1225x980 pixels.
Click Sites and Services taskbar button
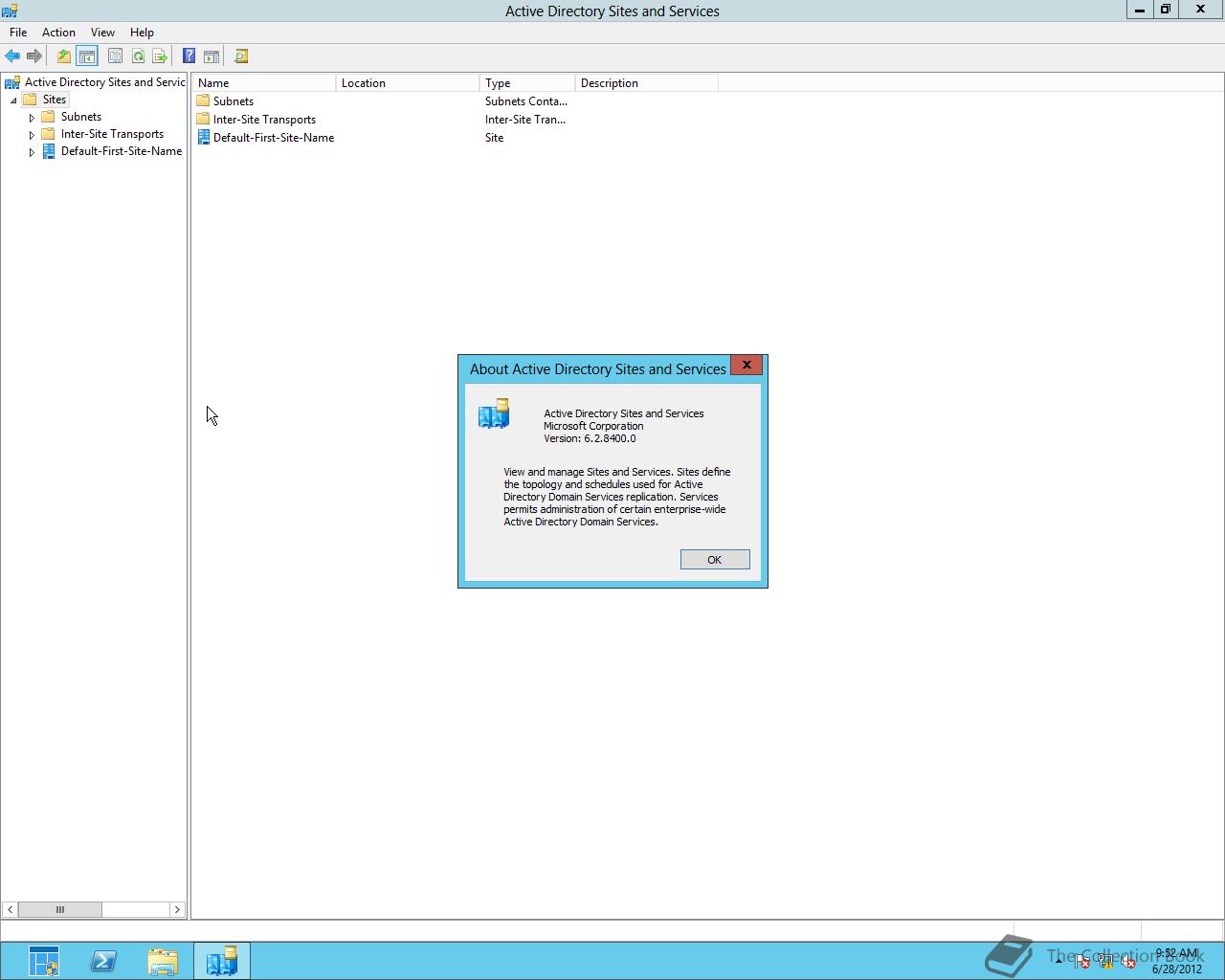[x=222, y=961]
